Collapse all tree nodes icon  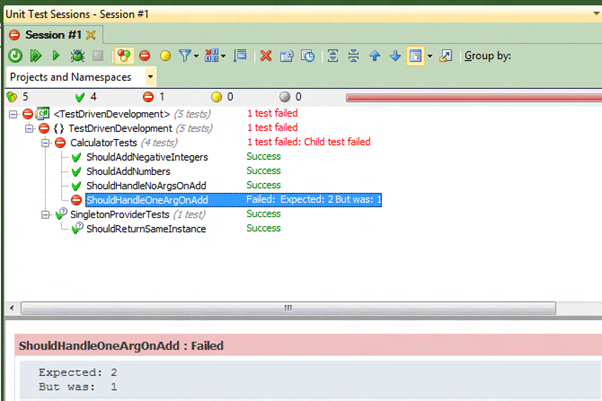pyautogui.click(x=354, y=56)
